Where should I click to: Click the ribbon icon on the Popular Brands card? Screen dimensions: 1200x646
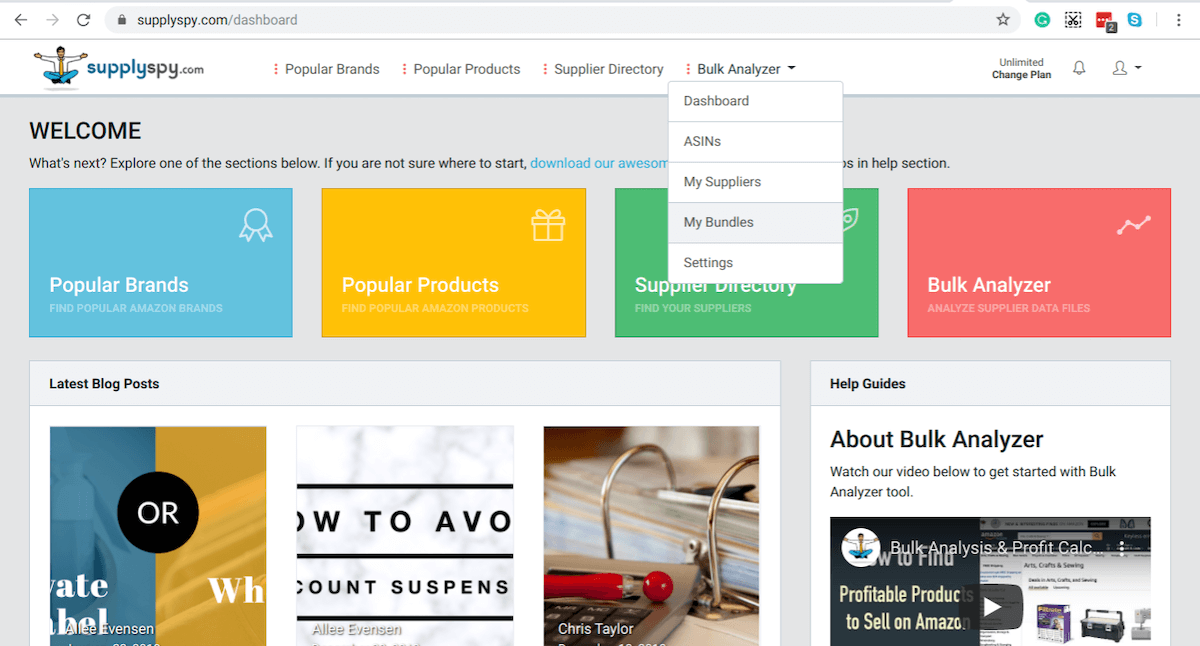(x=255, y=225)
